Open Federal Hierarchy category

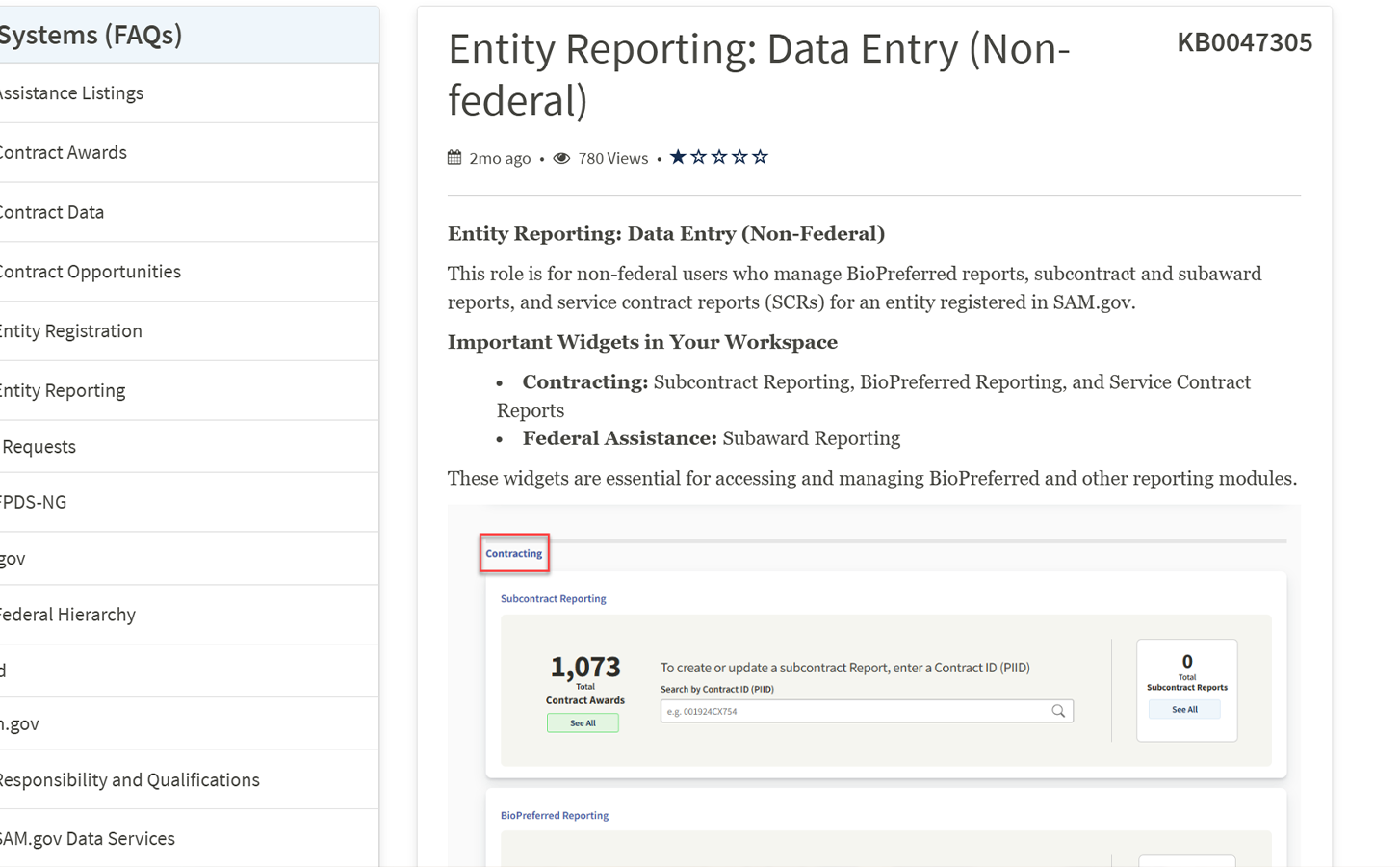(x=68, y=615)
